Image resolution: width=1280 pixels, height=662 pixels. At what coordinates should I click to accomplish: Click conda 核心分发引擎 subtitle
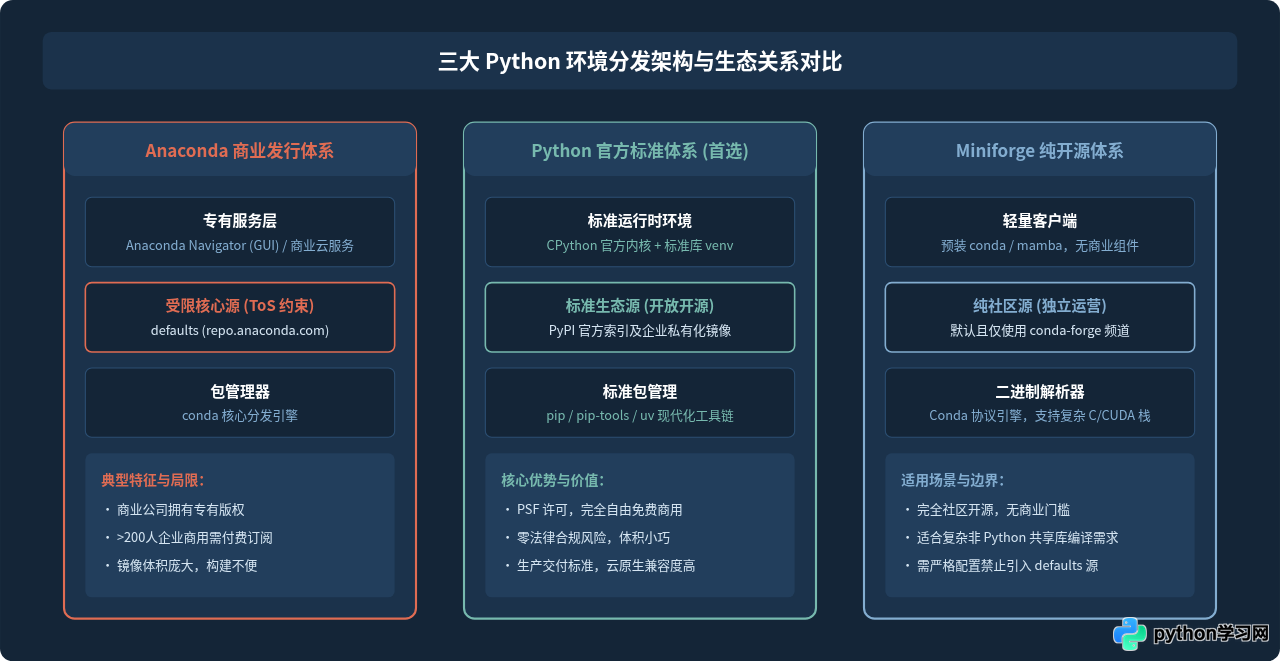[240, 416]
